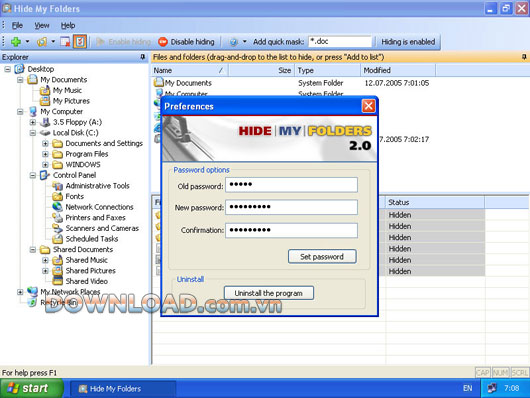530x398 pixels.
Task: Click the Enable hiding toolbar button
Action: coord(124,42)
